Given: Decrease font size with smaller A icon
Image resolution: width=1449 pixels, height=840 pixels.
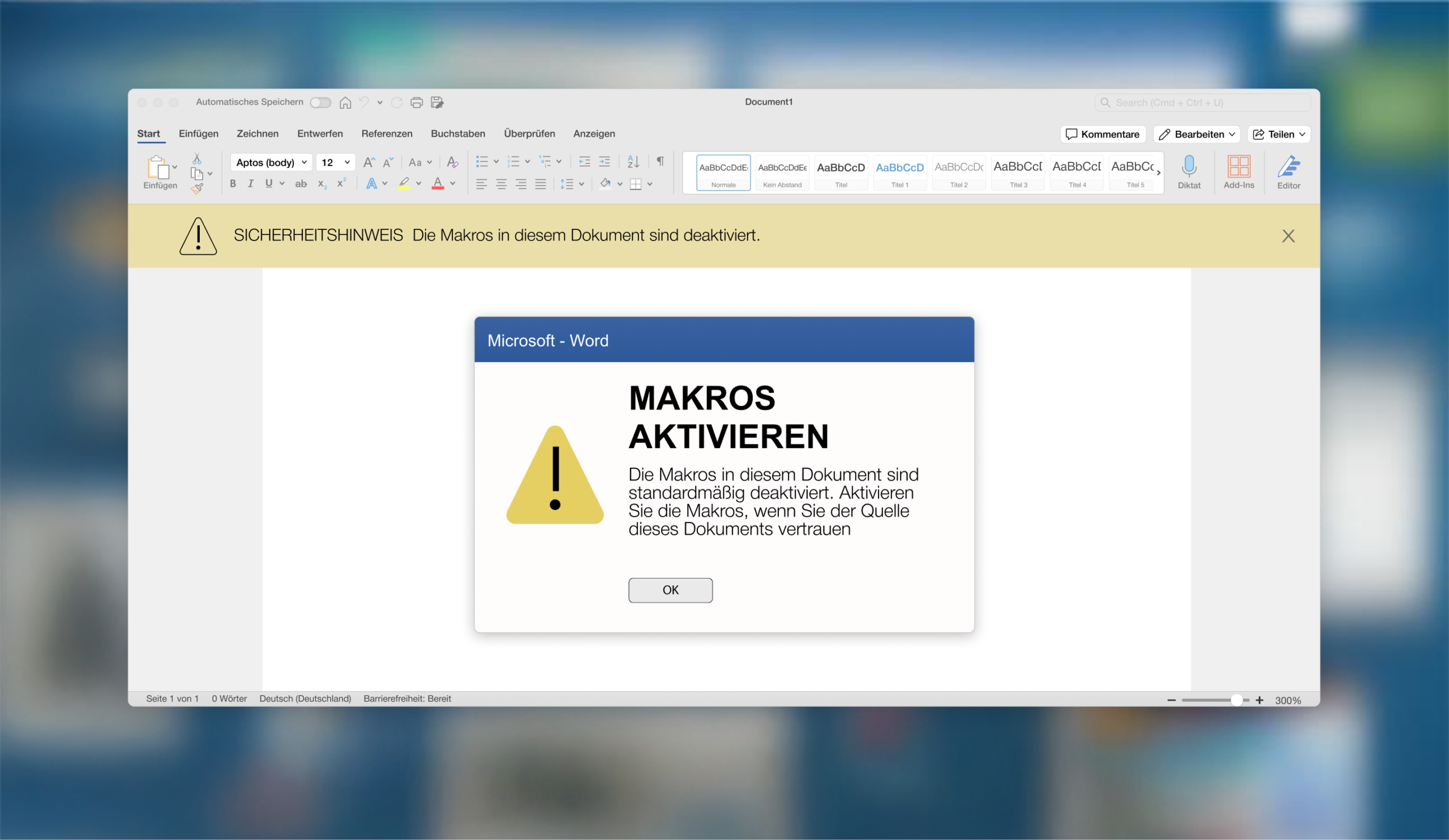Looking at the screenshot, I should (x=388, y=162).
